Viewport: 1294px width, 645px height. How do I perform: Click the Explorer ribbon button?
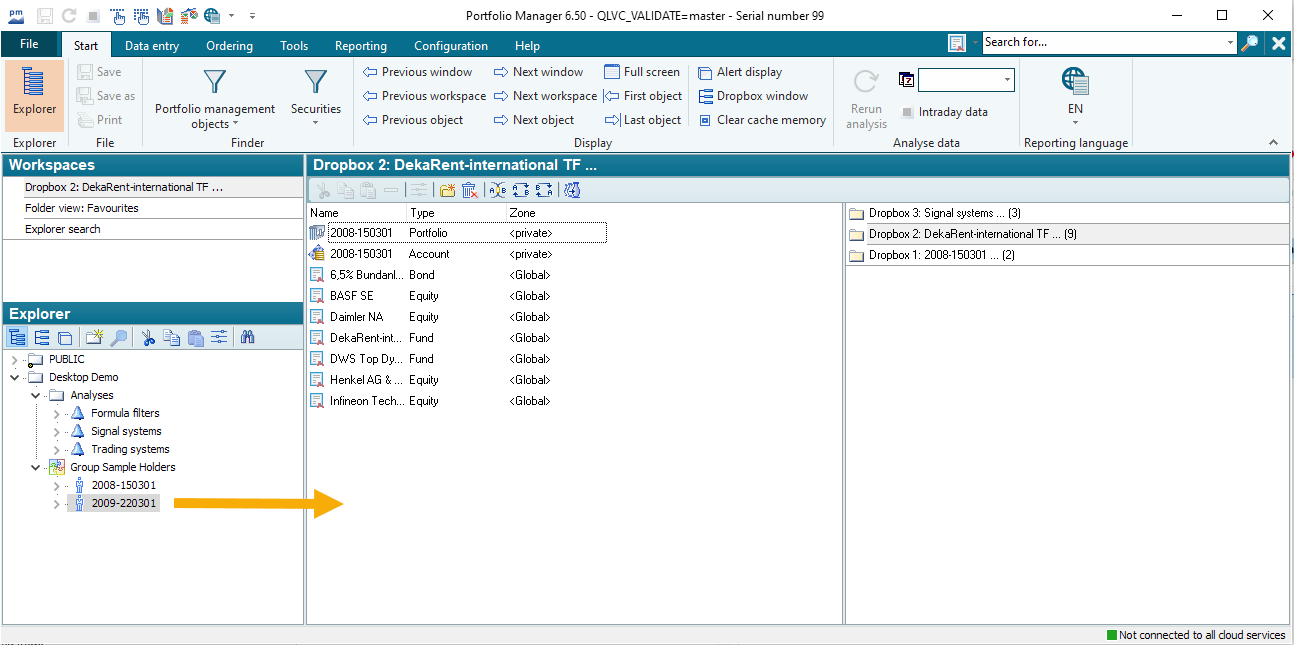point(34,95)
